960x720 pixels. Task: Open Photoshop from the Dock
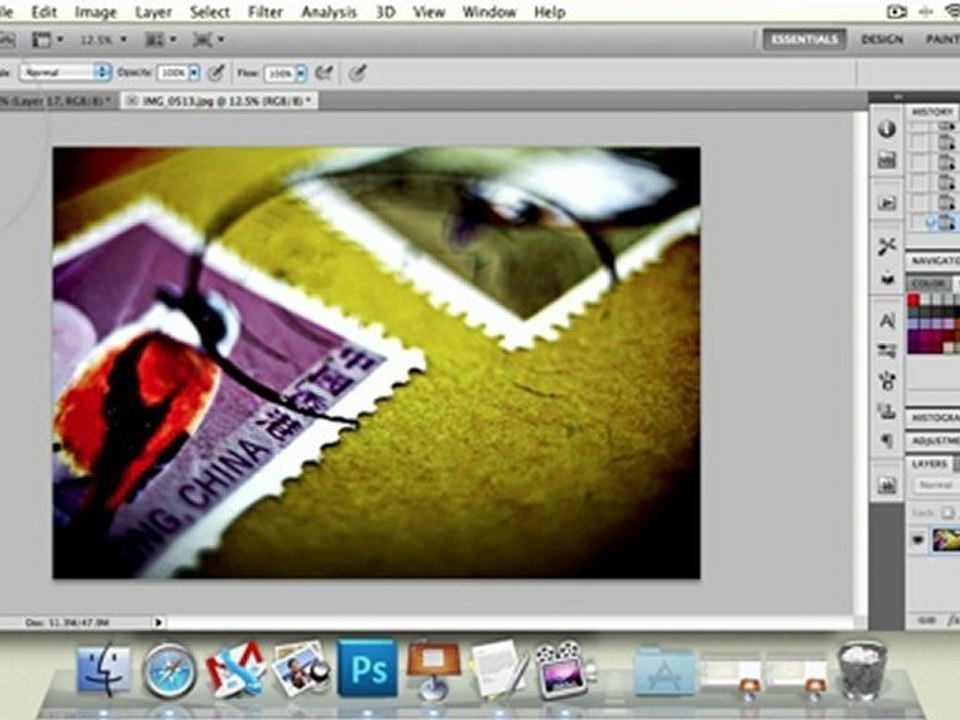(367, 669)
